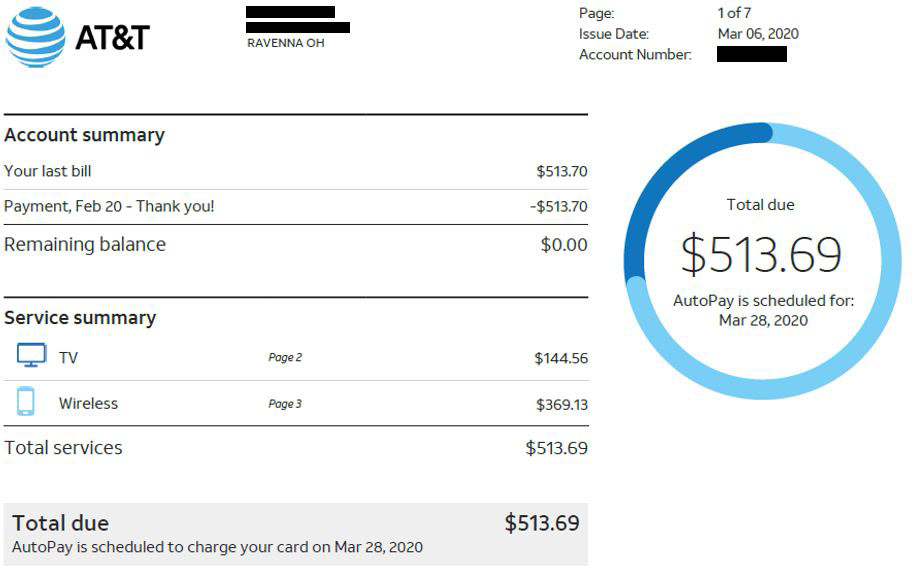Click the Total due gray banner
Image resolution: width=915 pixels, height=580 pixels.
[296, 534]
